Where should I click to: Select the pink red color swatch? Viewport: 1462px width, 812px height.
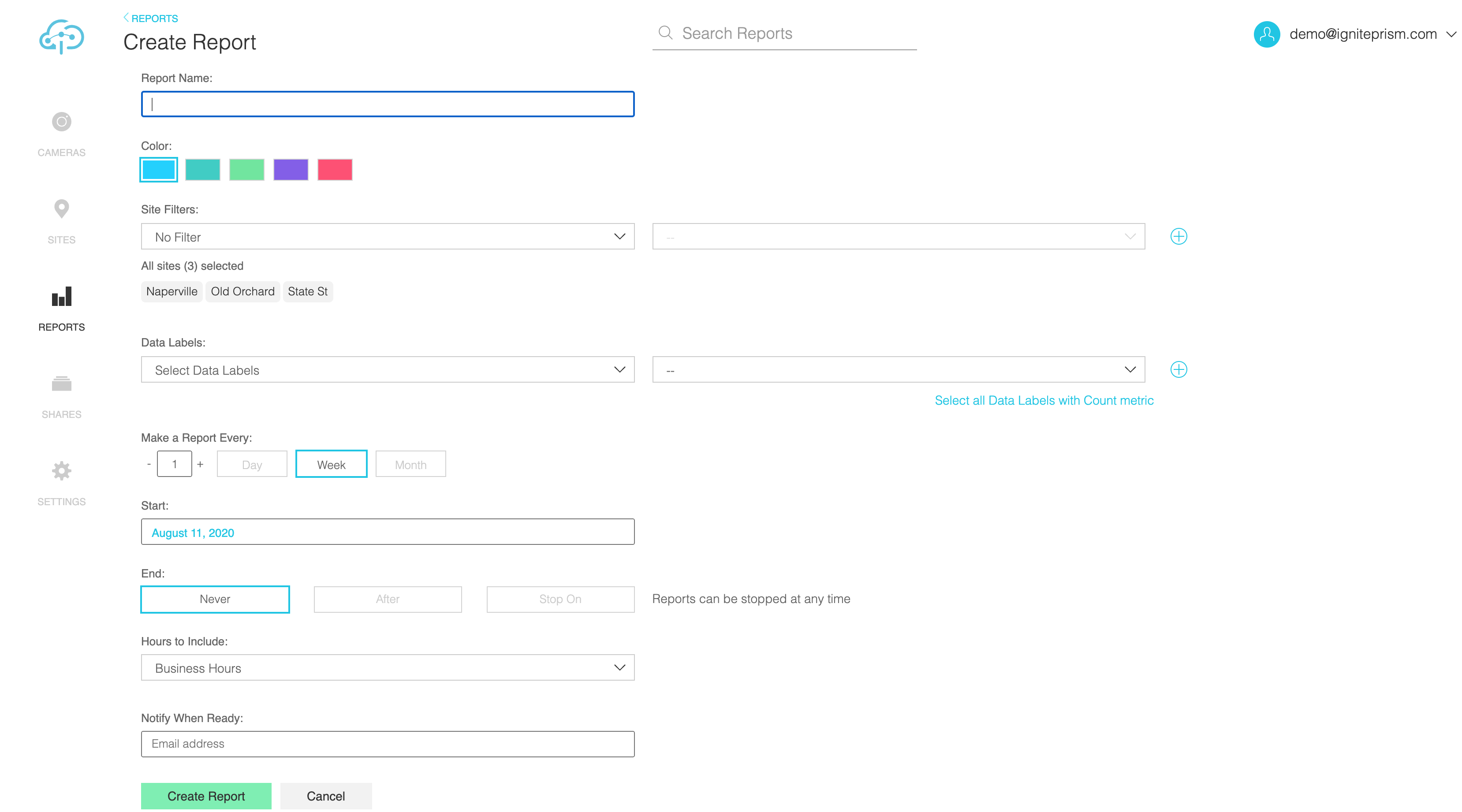click(x=335, y=170)
